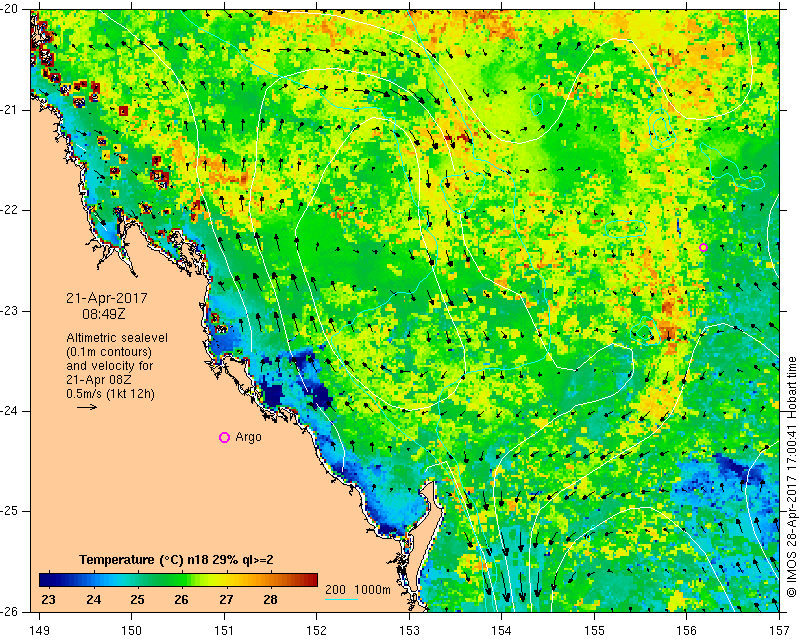Click the Argo legend marker circle
Image resolution: width=800 pixels, height=640 pixels.
pos(224,437)
